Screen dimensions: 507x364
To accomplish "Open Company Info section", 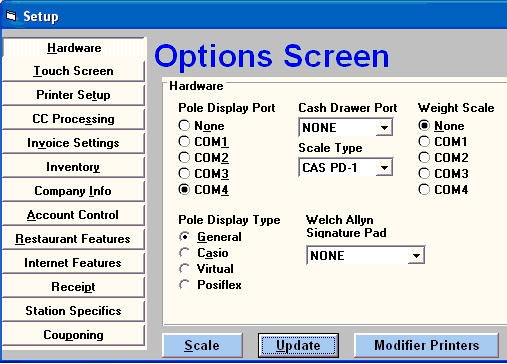I will point(74,191).
